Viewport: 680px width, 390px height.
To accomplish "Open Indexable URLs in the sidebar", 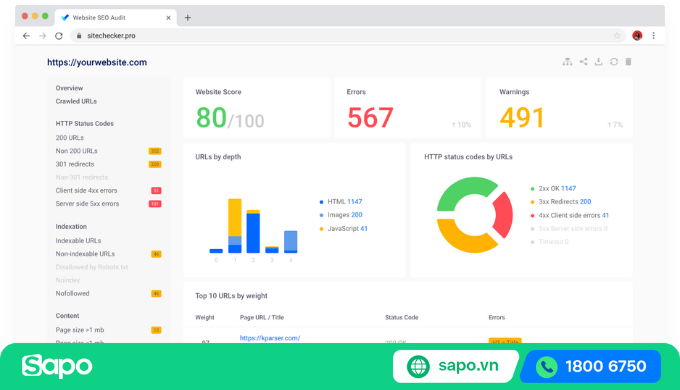I will coord(78,240).
